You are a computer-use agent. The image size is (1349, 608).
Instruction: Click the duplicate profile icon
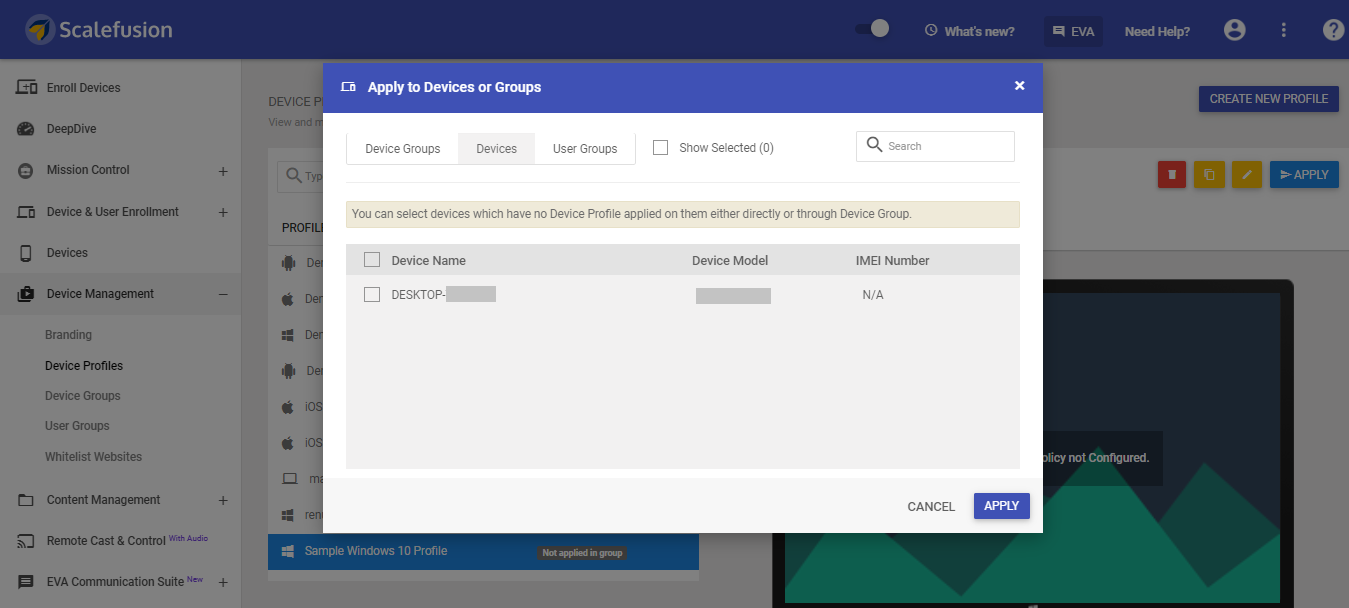[1209, 174]
